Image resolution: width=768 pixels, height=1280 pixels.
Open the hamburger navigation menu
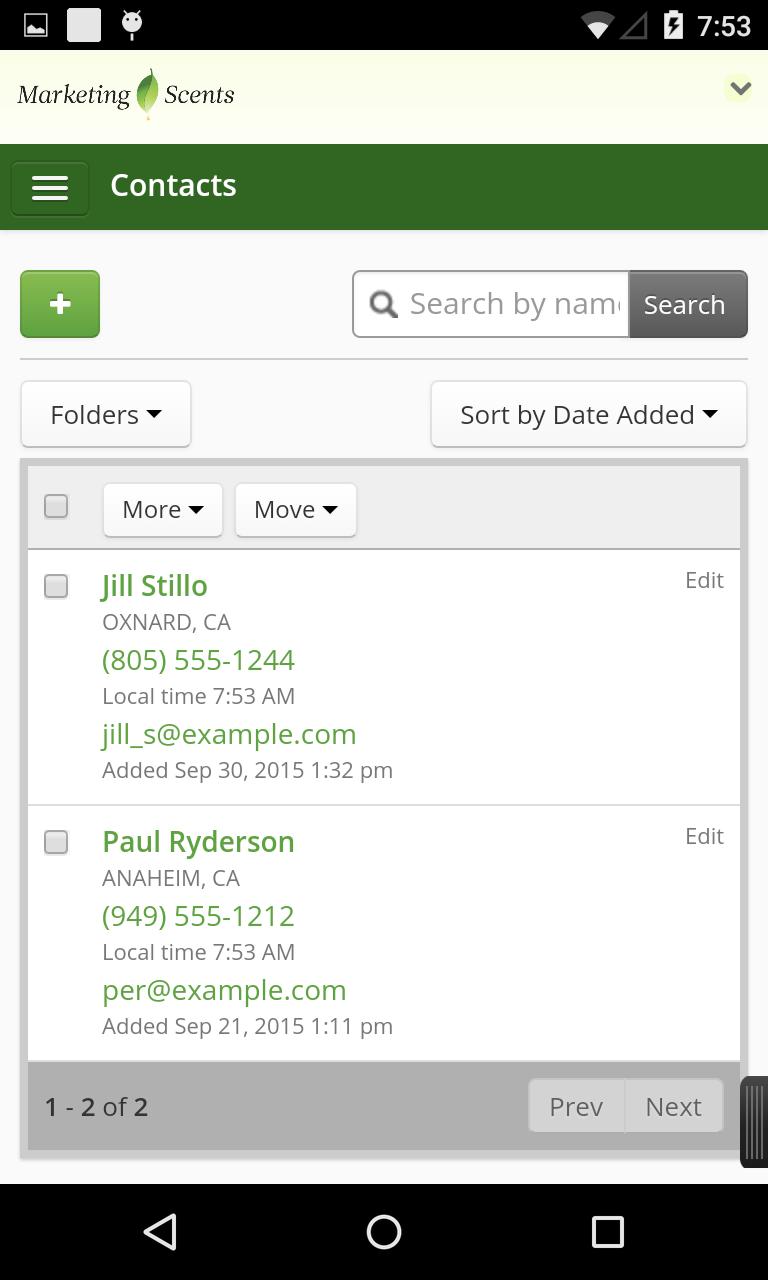50,188
